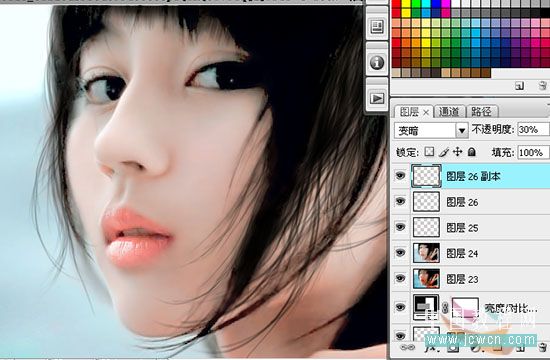Toggle lock transparent pixels icon
The width and height of the screenshot is (550, 360).
[429, 152]
